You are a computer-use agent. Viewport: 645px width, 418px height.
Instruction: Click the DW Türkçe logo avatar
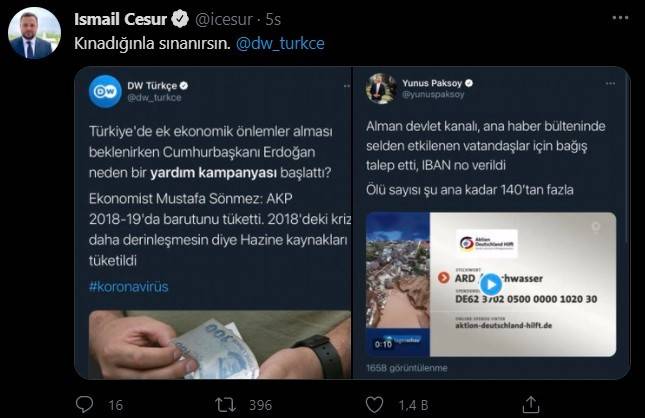(105, 91)
